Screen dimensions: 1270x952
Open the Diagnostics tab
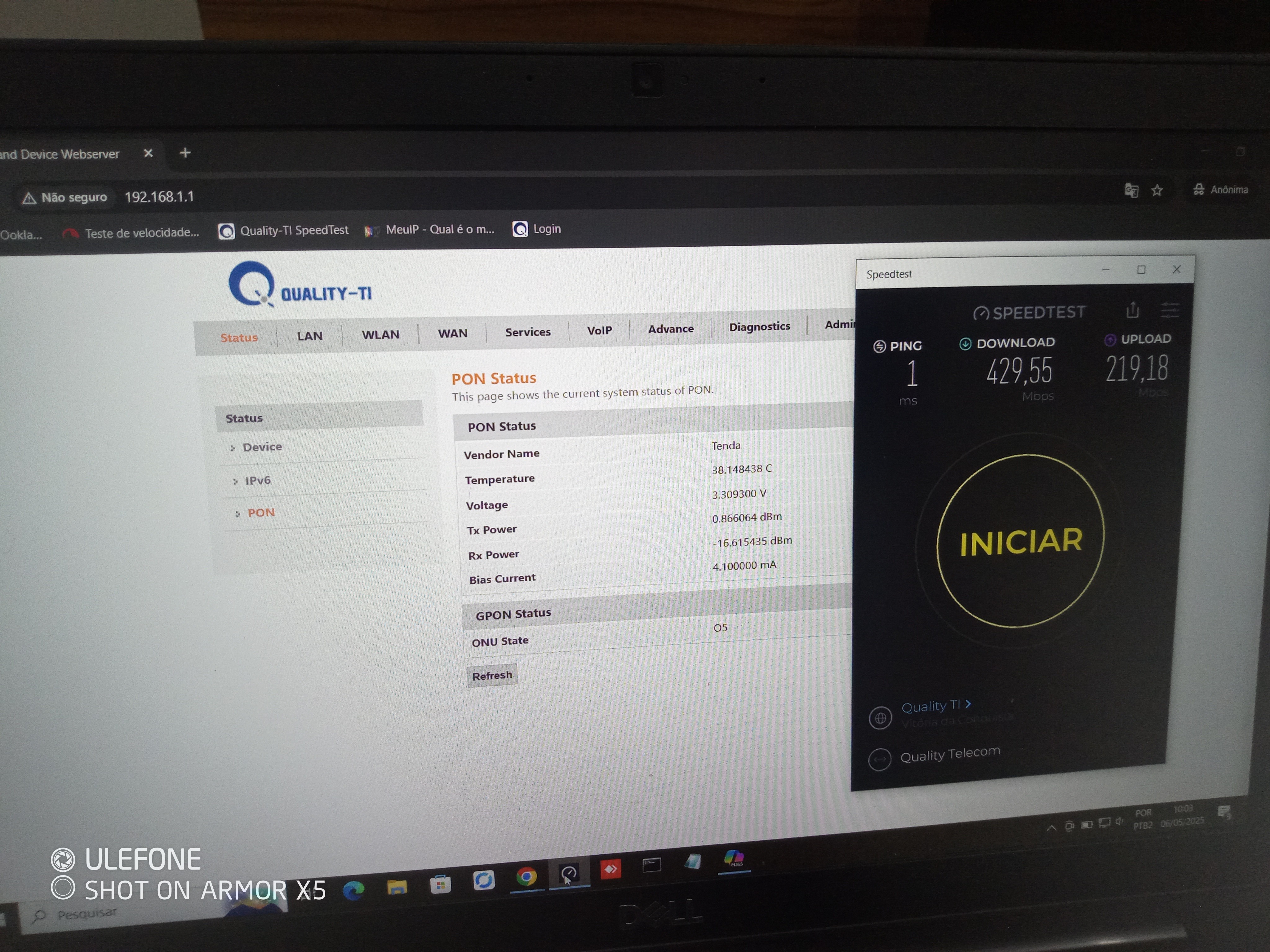pyautogui.click(x=759, y=327)
